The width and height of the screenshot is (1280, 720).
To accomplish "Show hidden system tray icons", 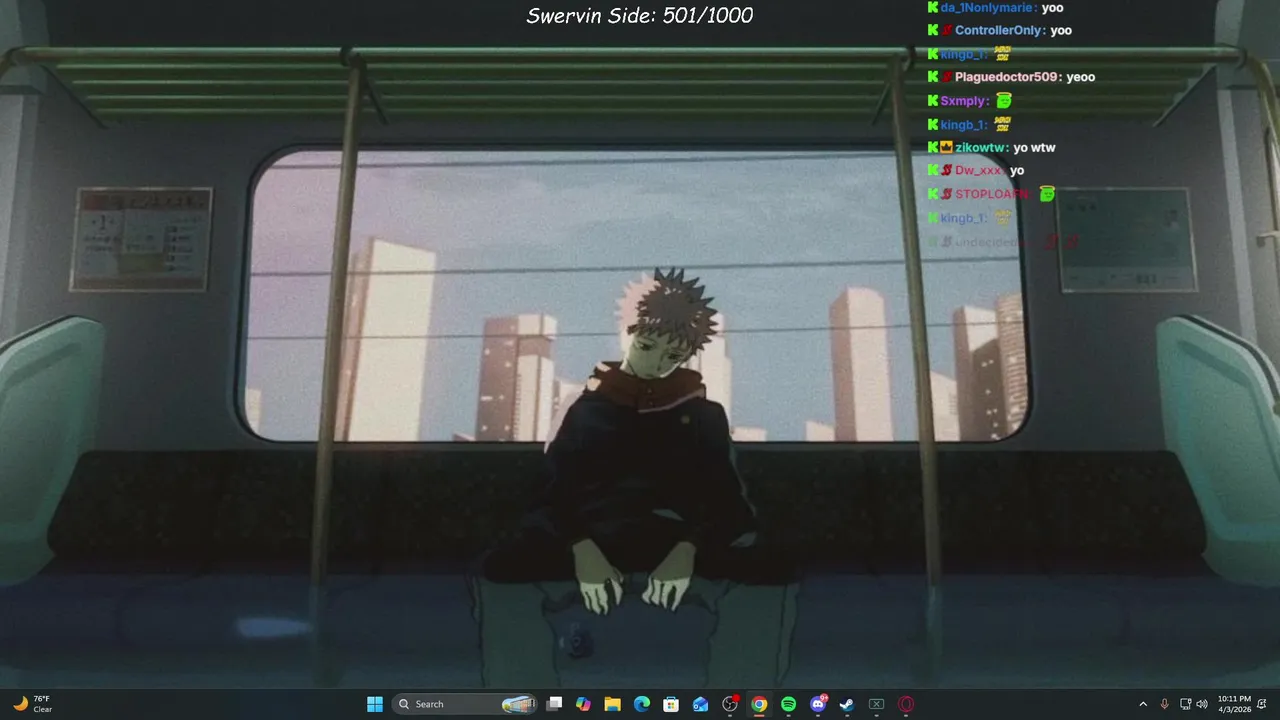I will click(x=1143, y=704).
